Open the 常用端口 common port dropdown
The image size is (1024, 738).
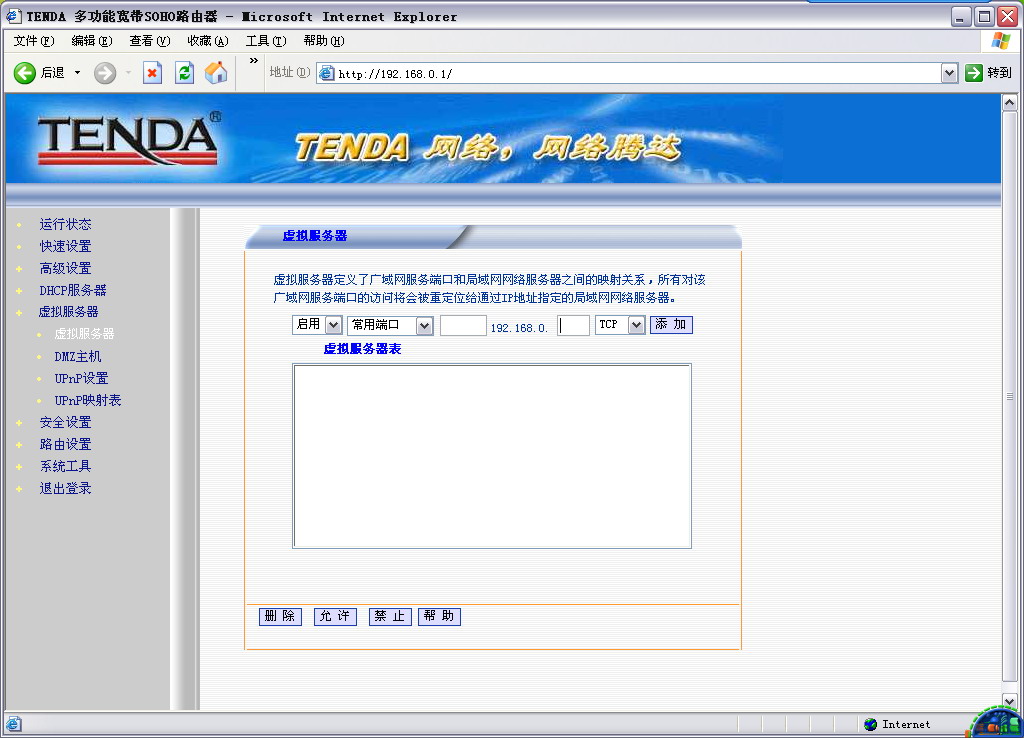390,325
